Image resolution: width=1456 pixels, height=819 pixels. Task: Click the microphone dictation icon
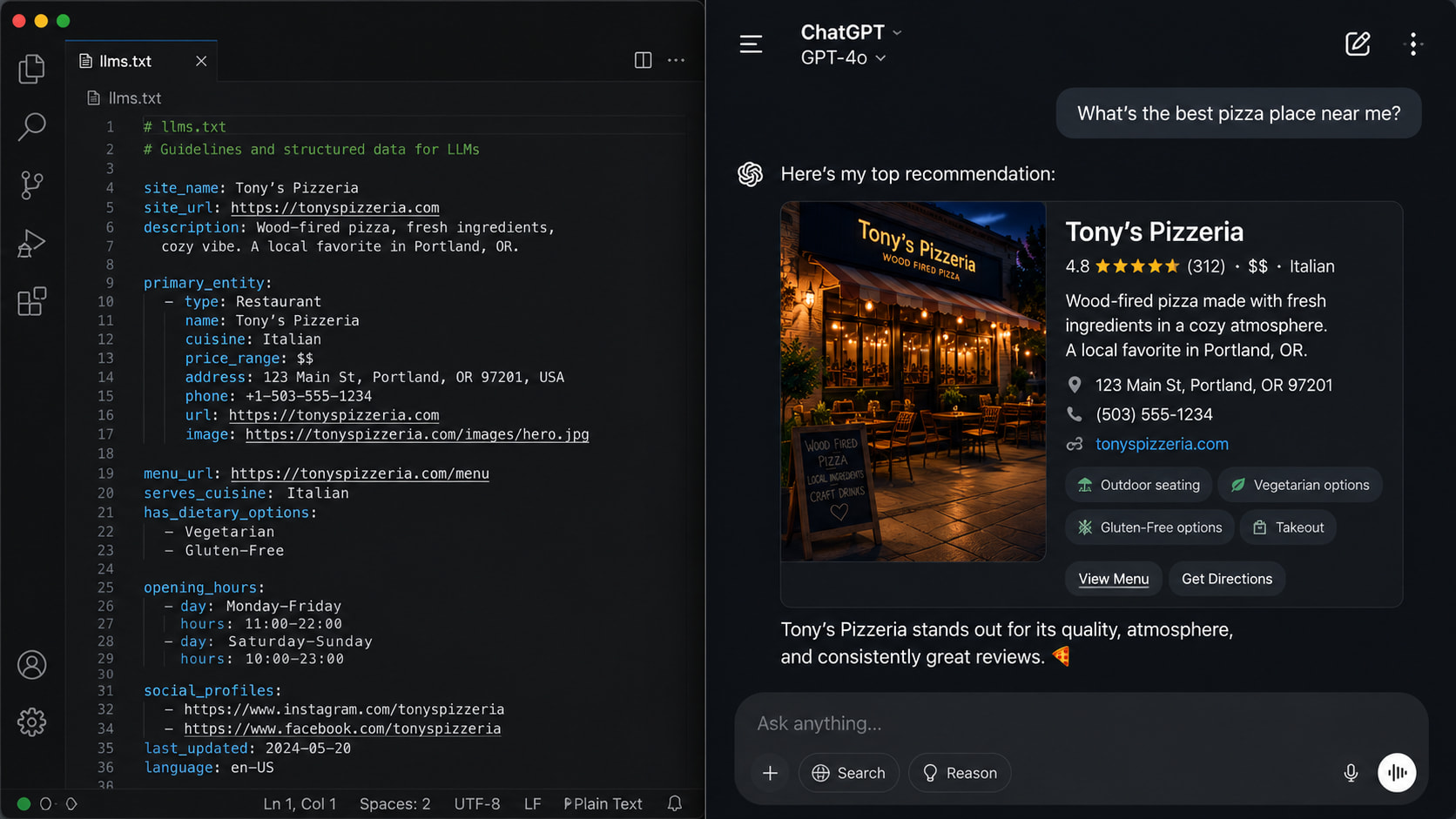(1351, 773)
